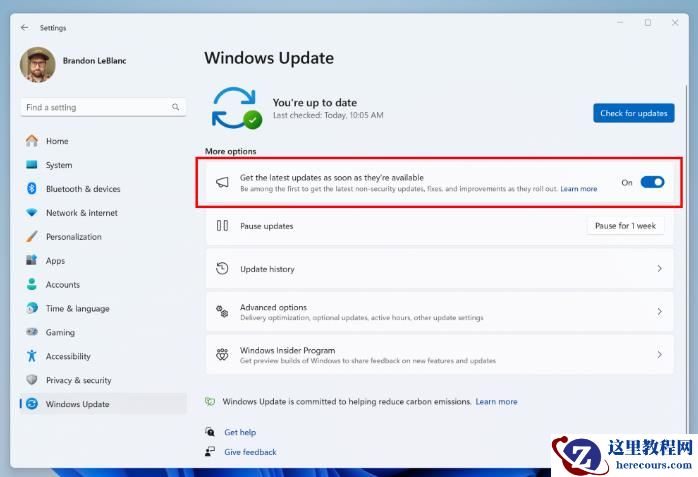Image resolution: width=698 pixels, height=477 pixels.
Task: Click the Get help icon
Action: click(x=210, y=432)
